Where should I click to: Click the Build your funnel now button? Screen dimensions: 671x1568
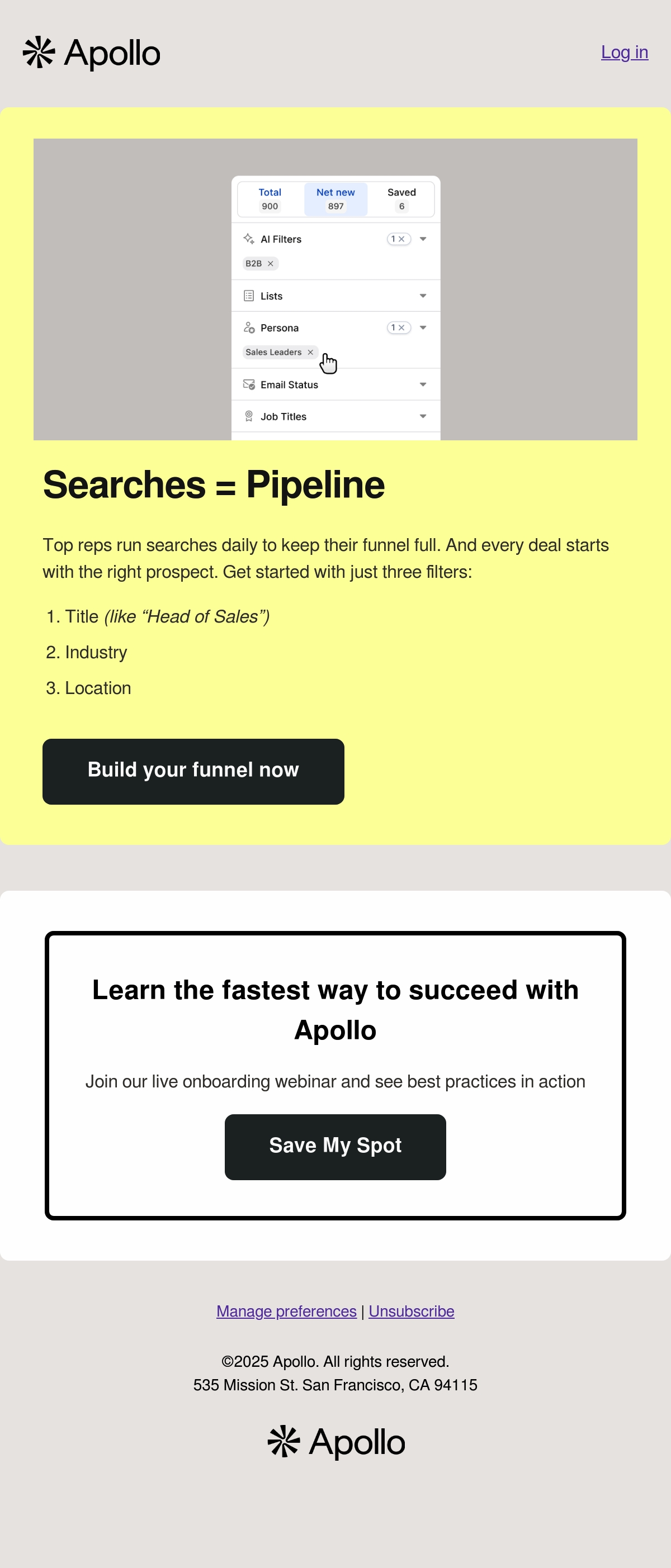[193, 771]
